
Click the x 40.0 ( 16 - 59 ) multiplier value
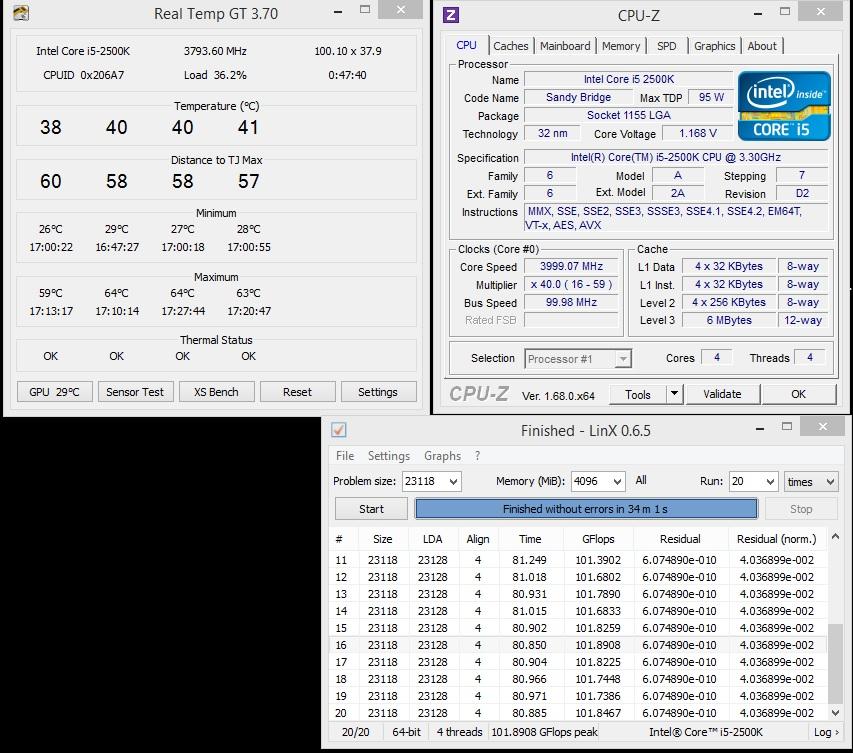tap(571, 284)
